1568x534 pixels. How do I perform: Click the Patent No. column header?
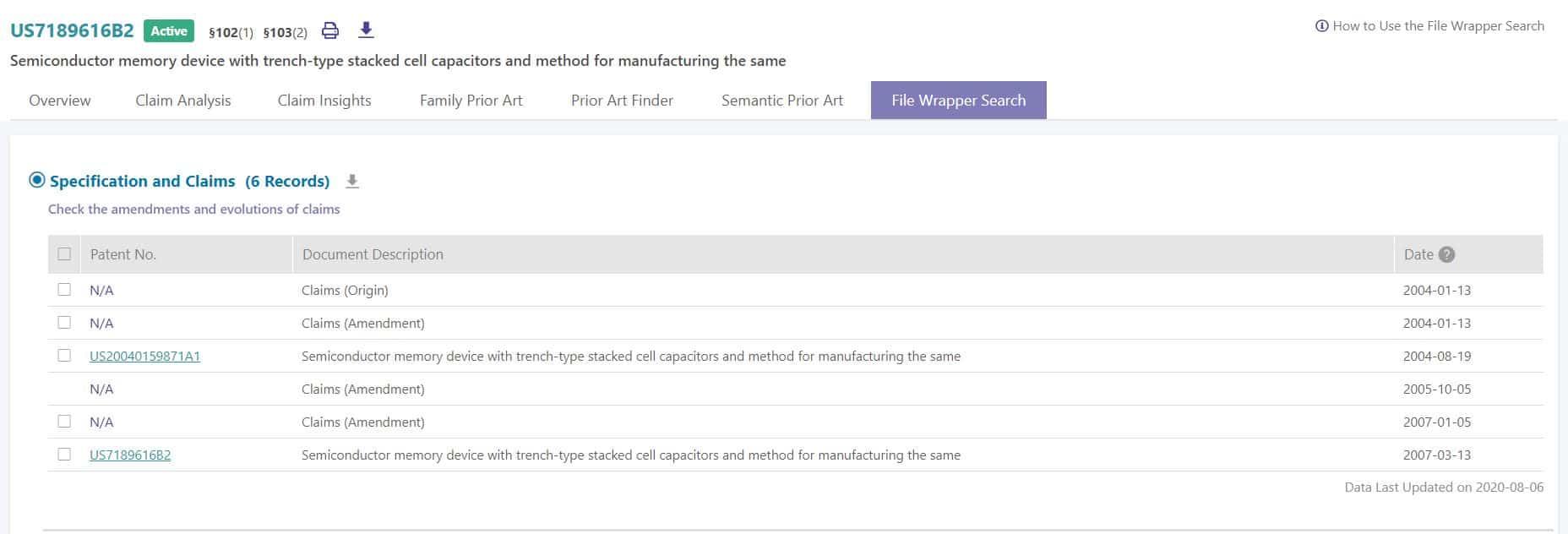123,254
